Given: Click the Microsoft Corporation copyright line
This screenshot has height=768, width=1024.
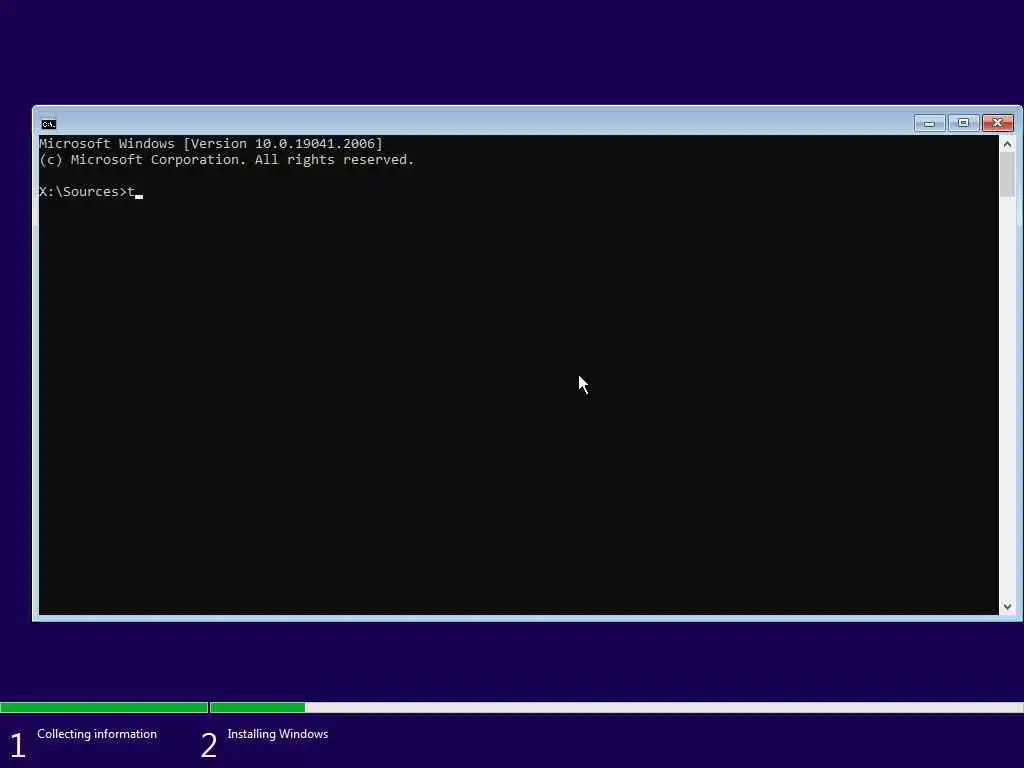Looking at the screenshot, I should (227, 160).
